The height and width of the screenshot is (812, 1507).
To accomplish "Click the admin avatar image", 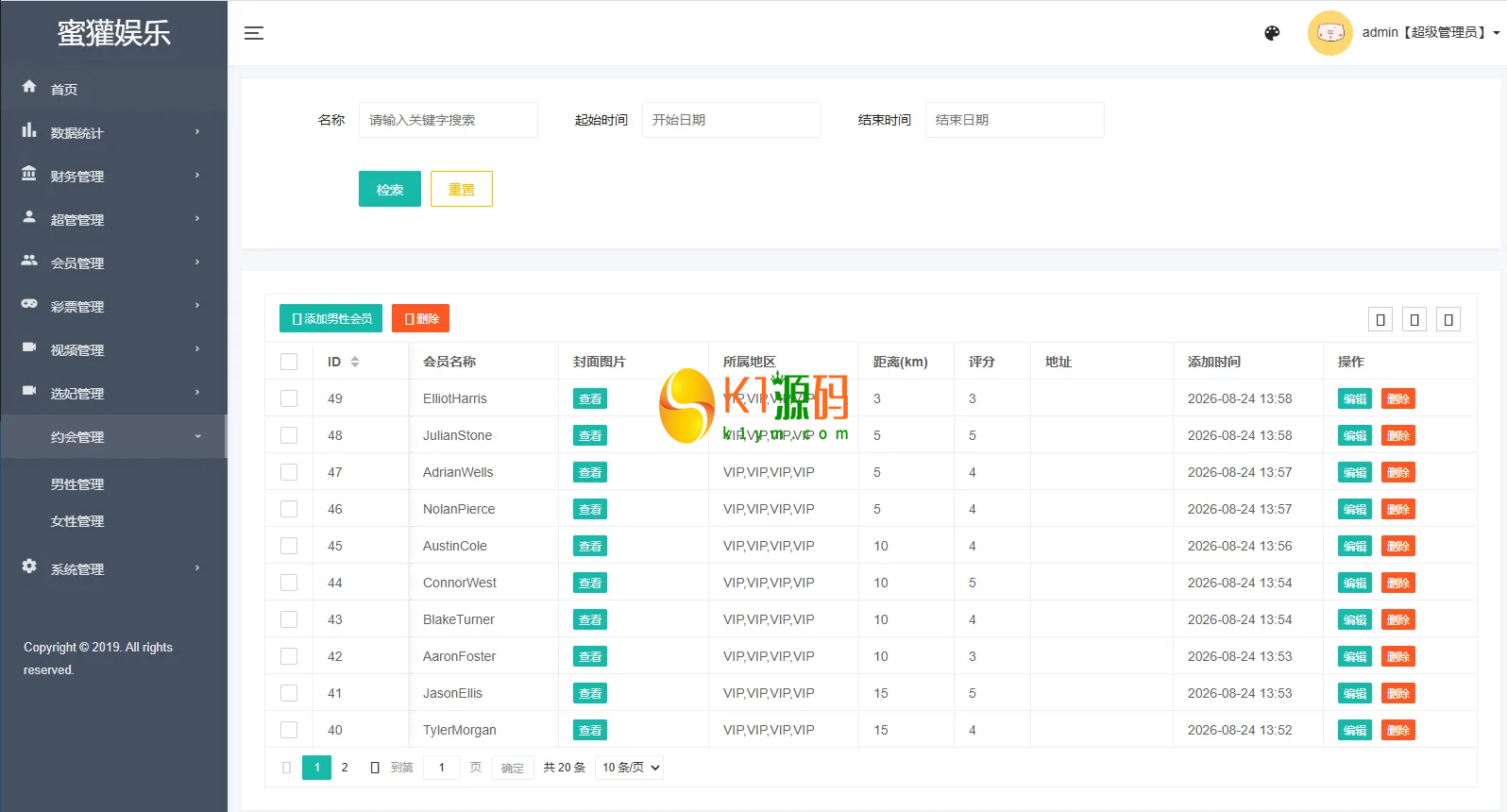I will 1330,33.
